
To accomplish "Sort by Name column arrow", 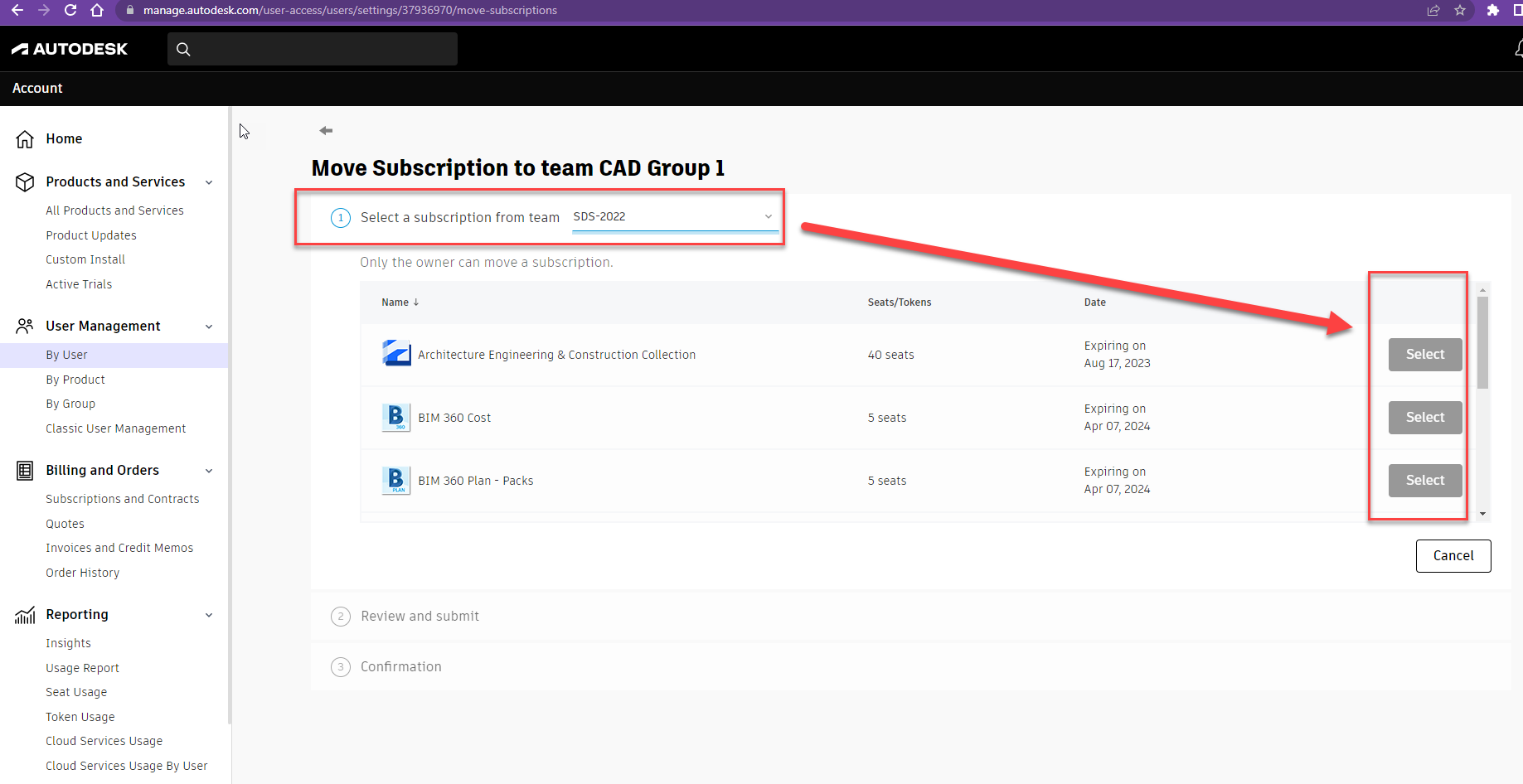I will tap(416, 302).
